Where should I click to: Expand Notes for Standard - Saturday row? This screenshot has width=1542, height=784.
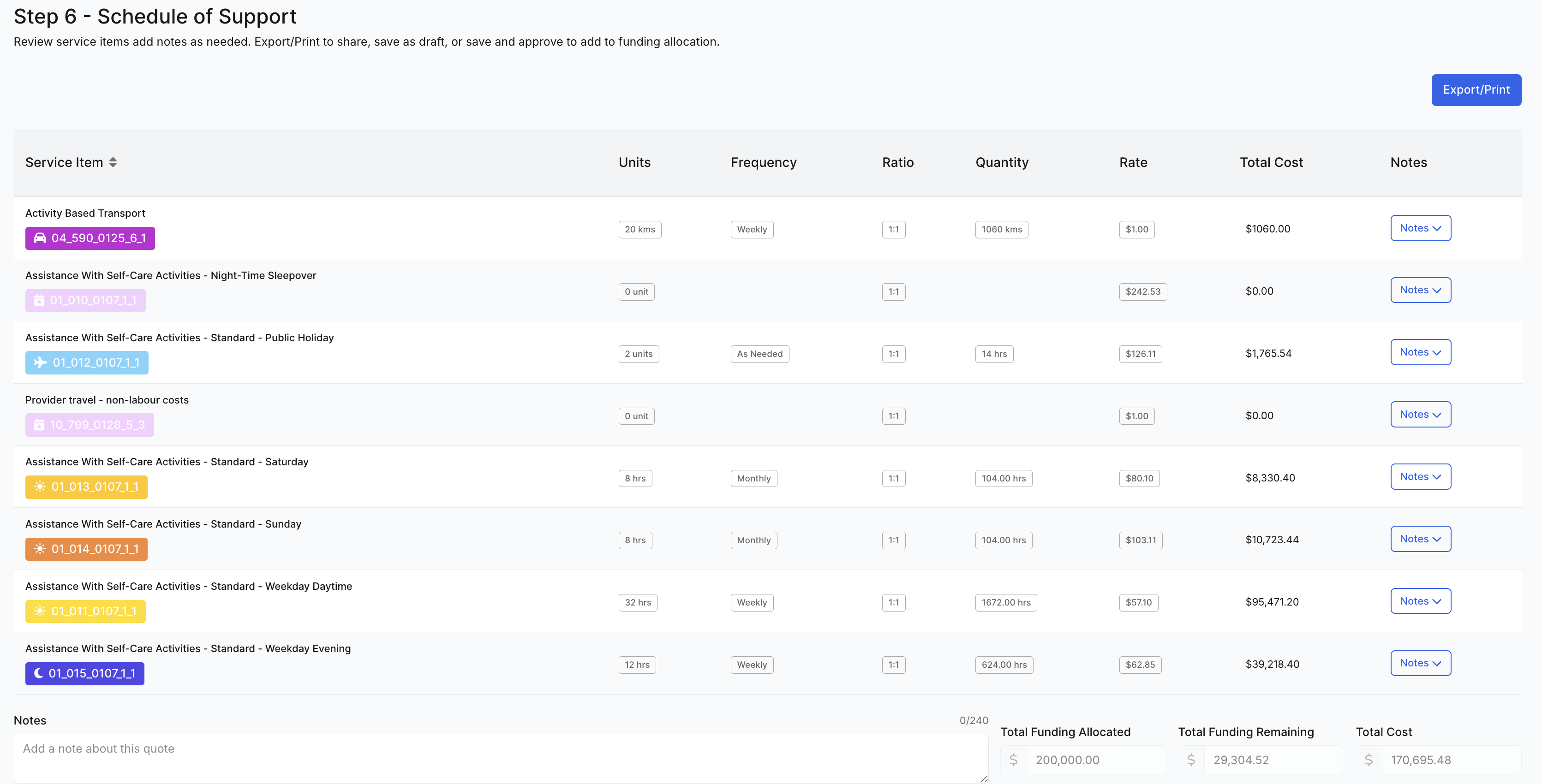click(x=1421, y=476)
